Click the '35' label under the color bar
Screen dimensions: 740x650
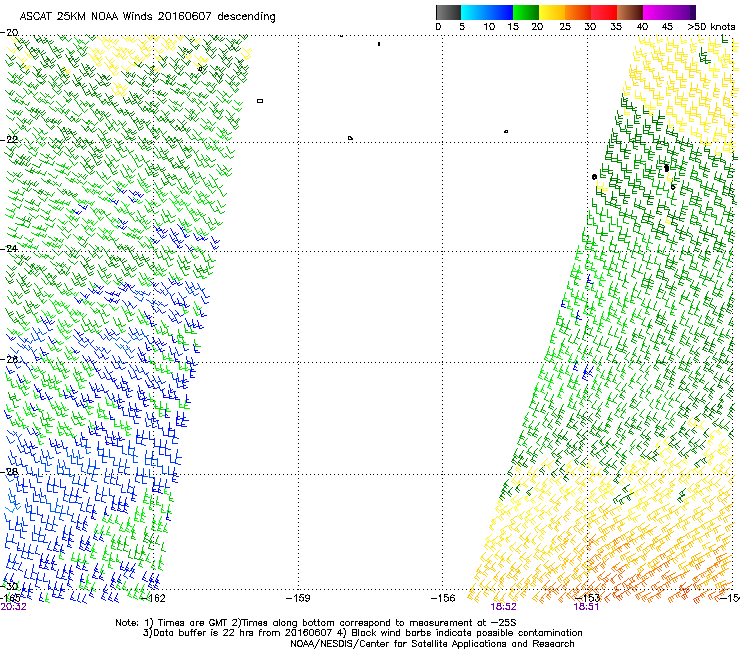[616, 27]
